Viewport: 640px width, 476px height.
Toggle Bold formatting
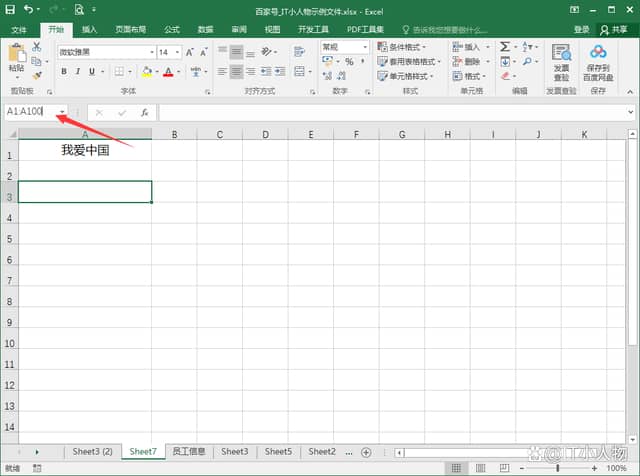[x=64, y=72]
